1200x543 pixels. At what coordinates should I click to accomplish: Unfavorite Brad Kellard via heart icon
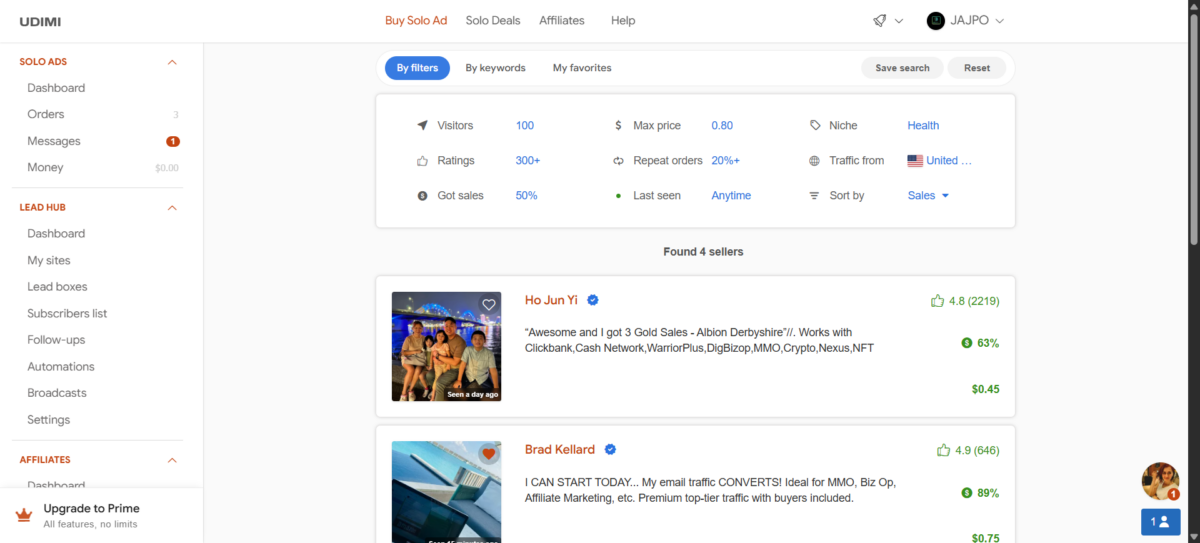(x=489, y=454)
